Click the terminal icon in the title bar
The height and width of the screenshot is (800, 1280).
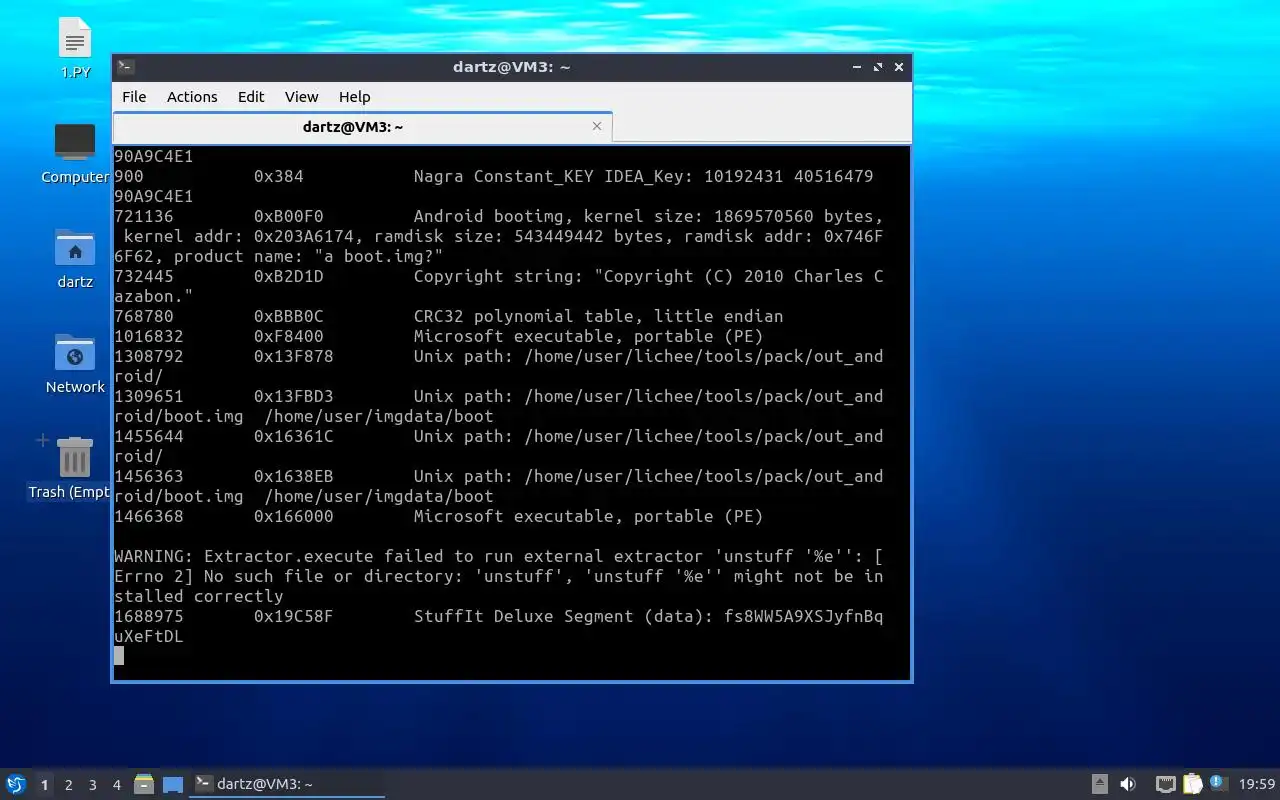126,67
